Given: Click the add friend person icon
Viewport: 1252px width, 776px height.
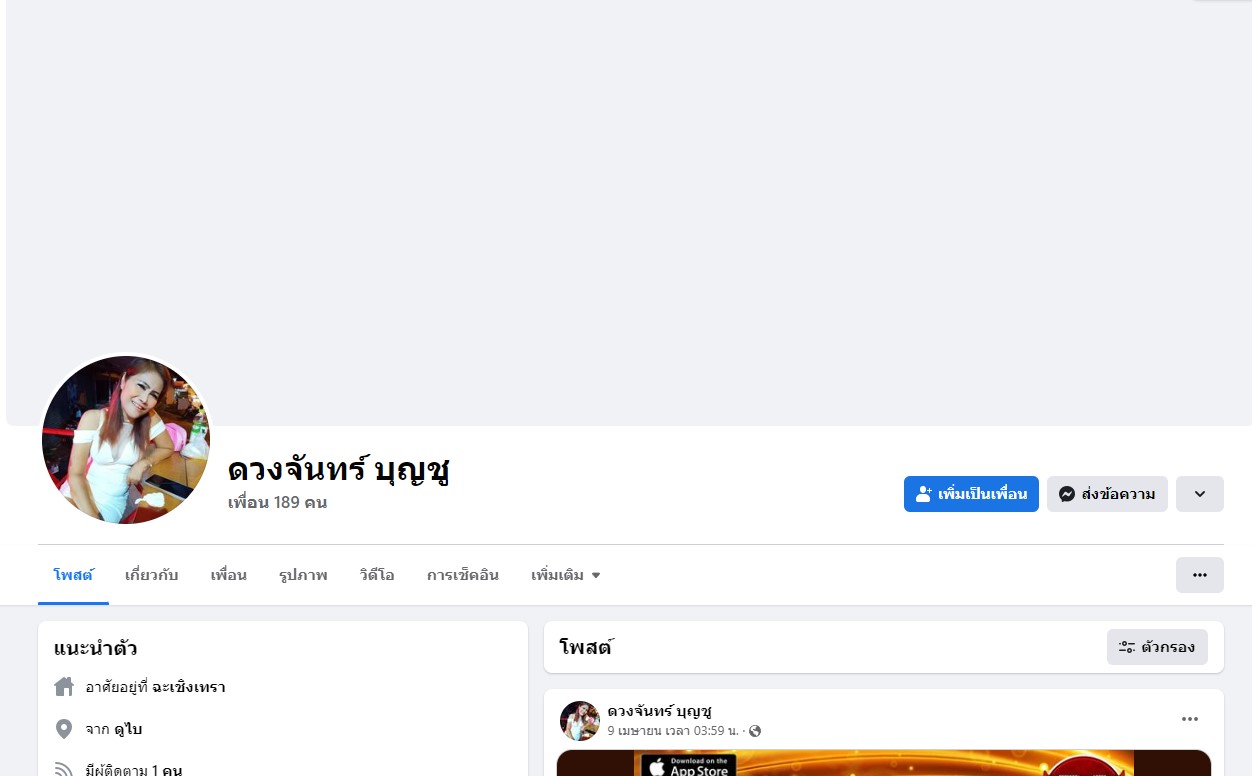Looking at the screenshot, I should 924,494.
